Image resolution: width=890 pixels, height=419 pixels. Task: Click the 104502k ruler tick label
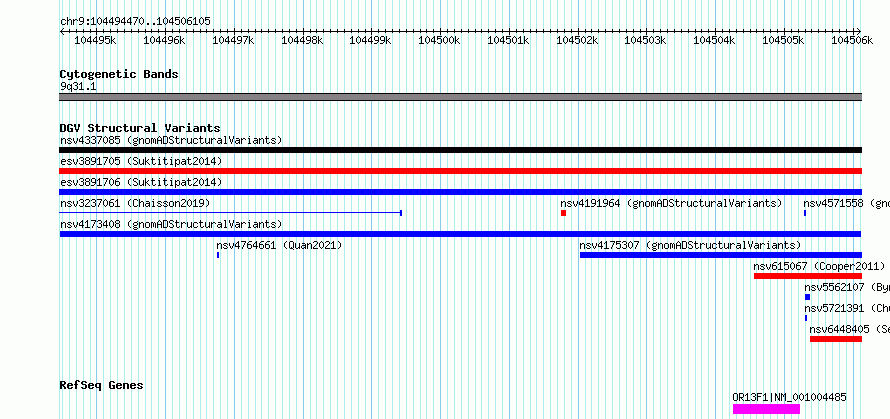click(577, 40)
